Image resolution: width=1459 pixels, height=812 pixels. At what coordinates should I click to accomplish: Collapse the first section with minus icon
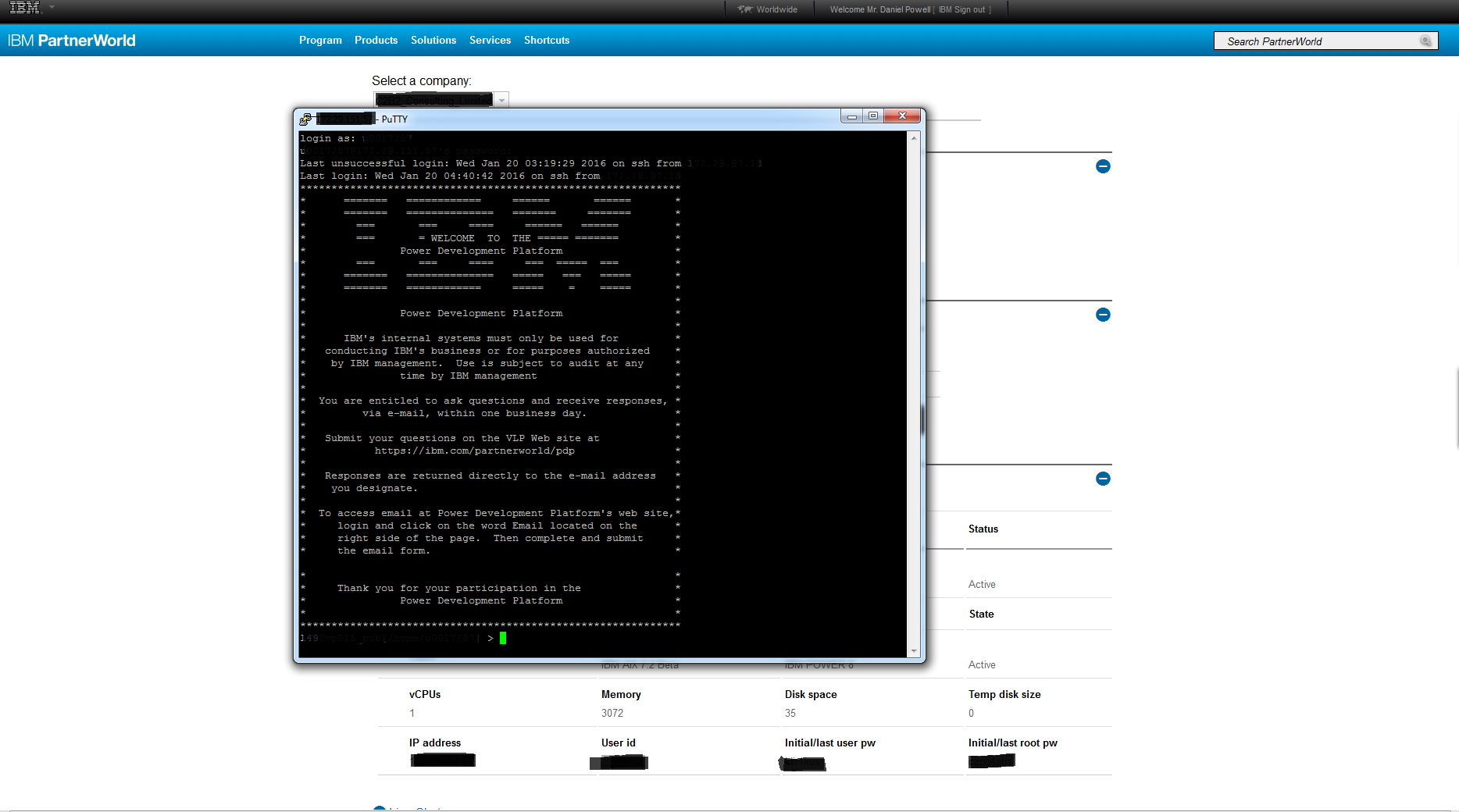1103,166
